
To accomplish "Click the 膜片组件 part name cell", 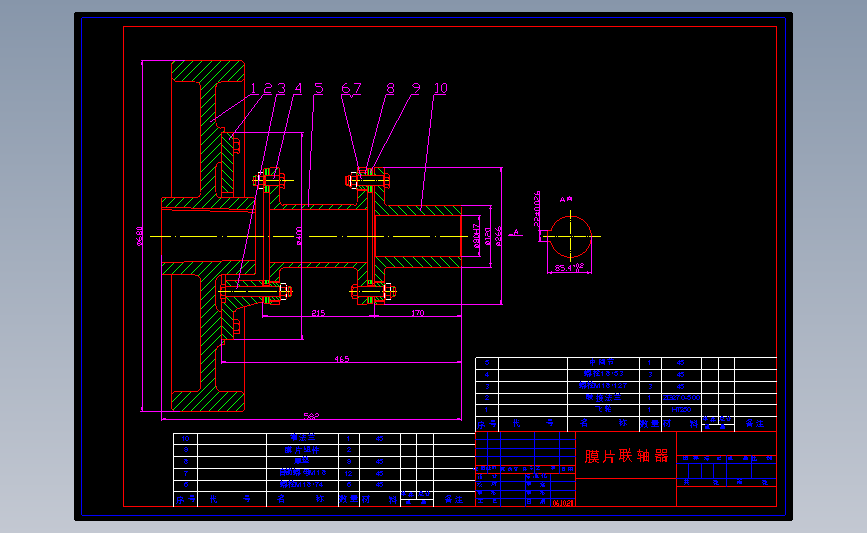I will pyautogui.click(x=302, y=450).
